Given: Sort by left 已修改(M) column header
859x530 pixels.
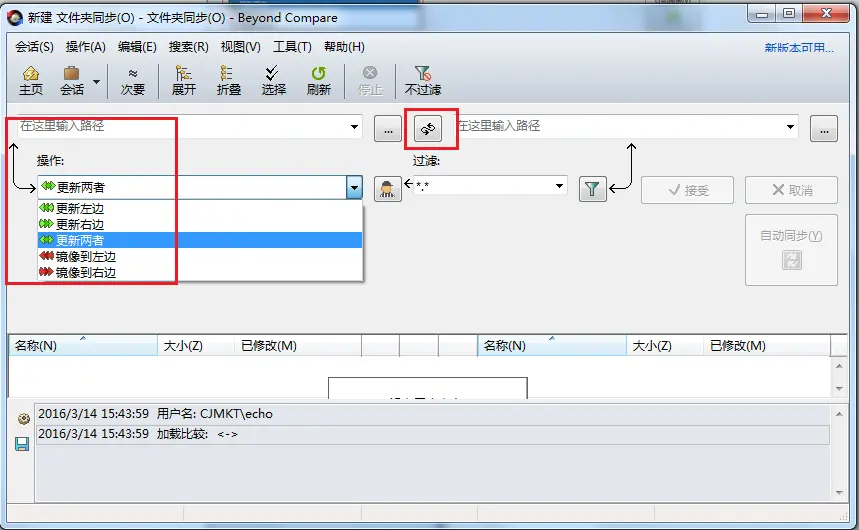Looking at the screenshot, I should (x=298, y=346).
